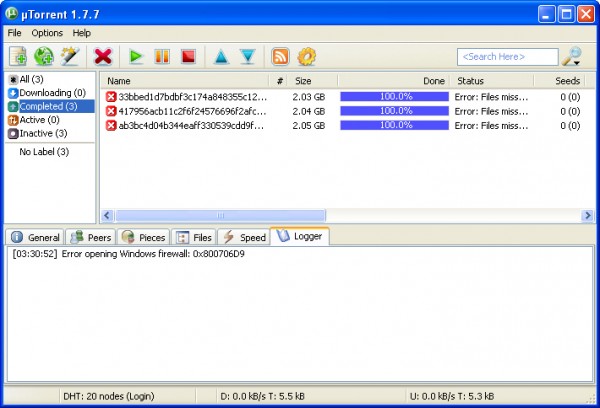The image size is (600, 408).
Task: Sort by Status column header
Action: [x=492, y=81]
